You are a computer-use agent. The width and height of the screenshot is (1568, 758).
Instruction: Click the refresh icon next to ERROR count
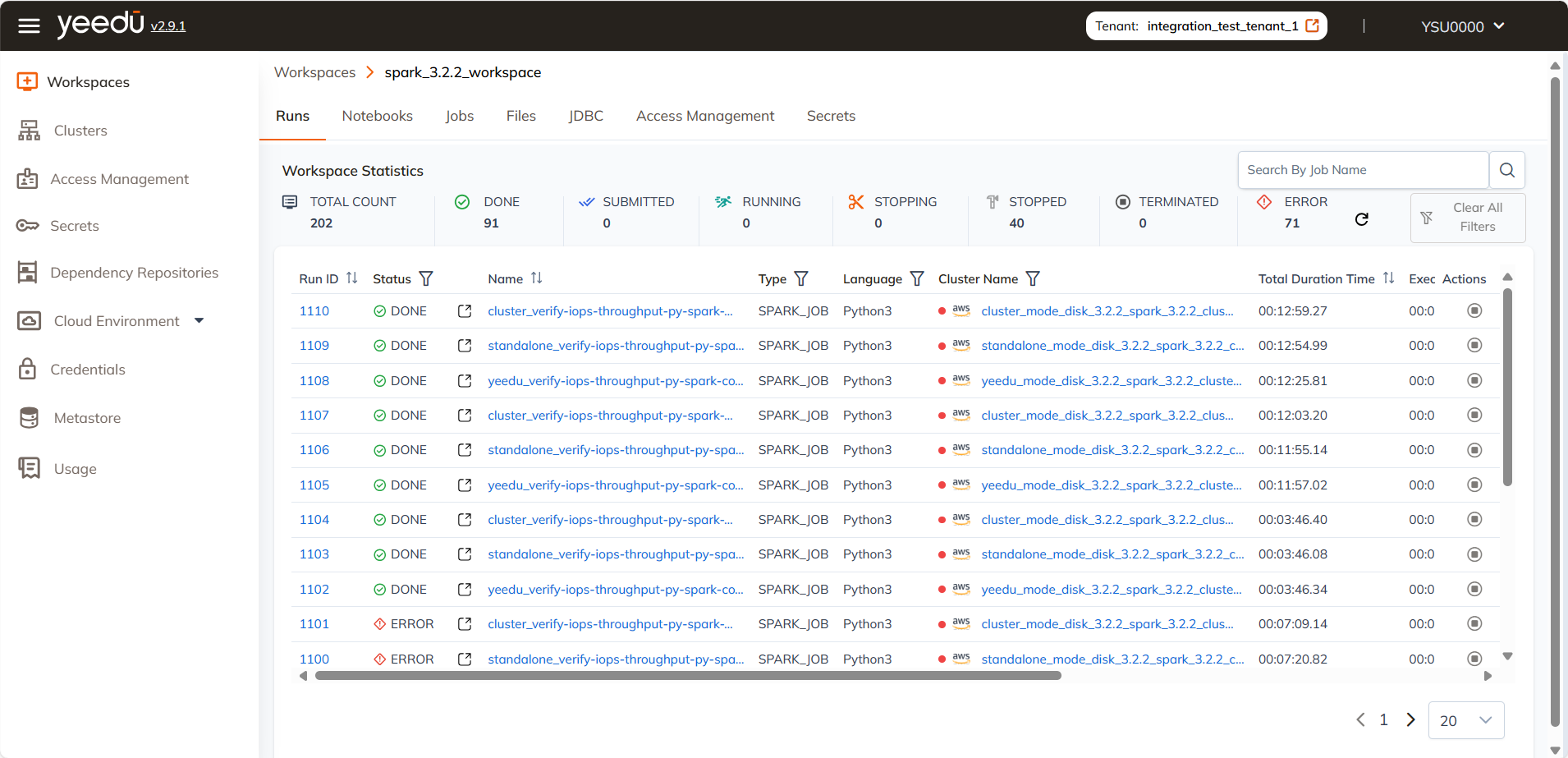coord(1362,219)
